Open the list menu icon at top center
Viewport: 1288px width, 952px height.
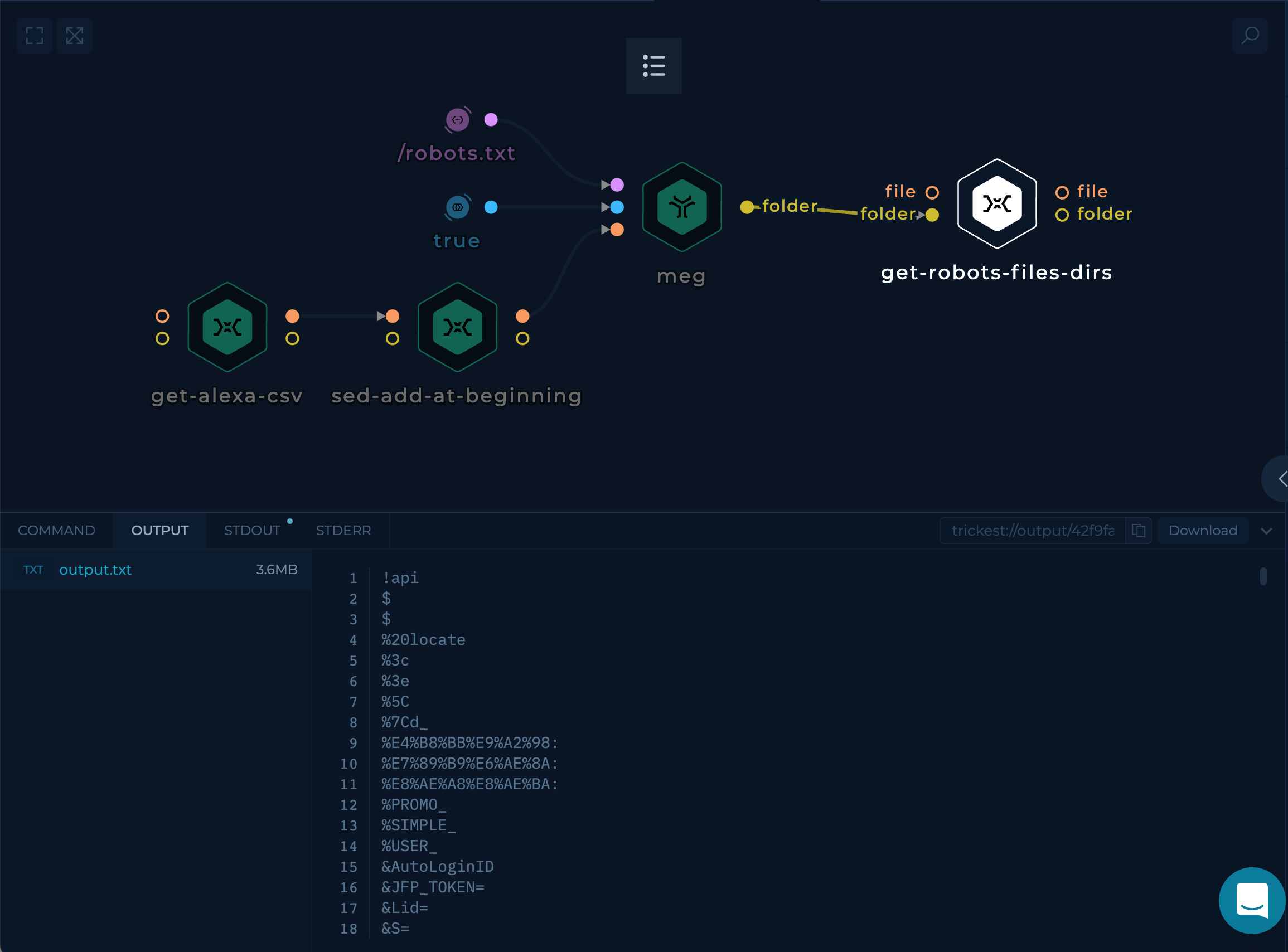pos(654,66)
